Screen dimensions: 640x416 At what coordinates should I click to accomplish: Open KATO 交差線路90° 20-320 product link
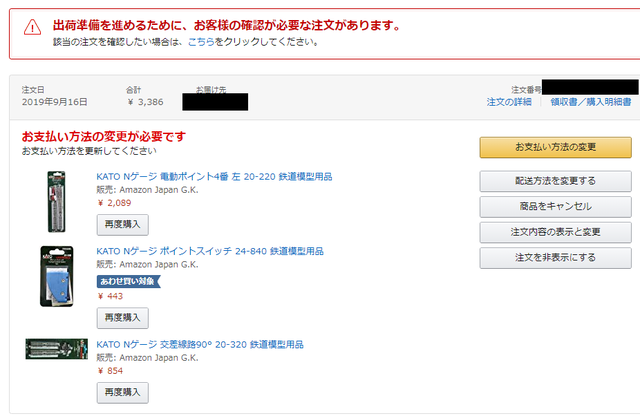coord(200,345)
